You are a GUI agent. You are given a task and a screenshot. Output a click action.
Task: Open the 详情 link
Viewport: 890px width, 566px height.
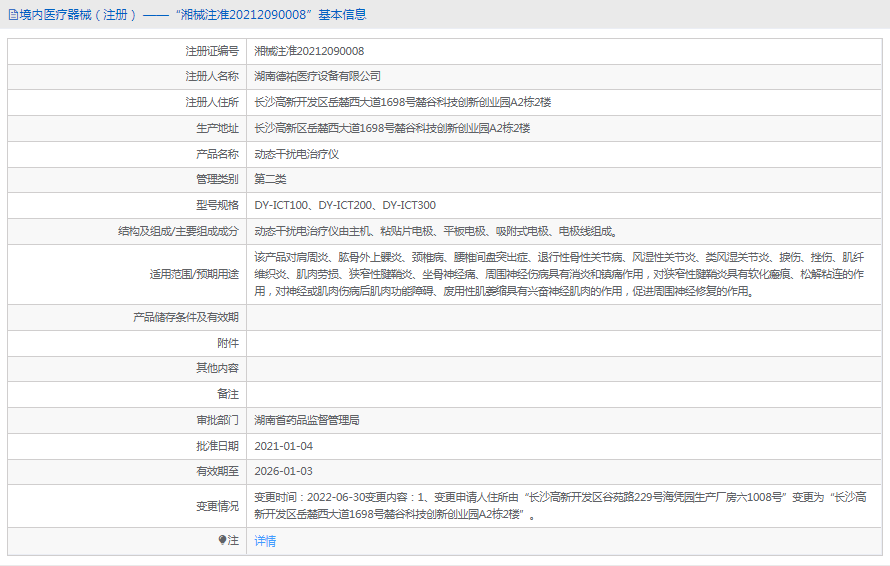[x=265, y=541]
